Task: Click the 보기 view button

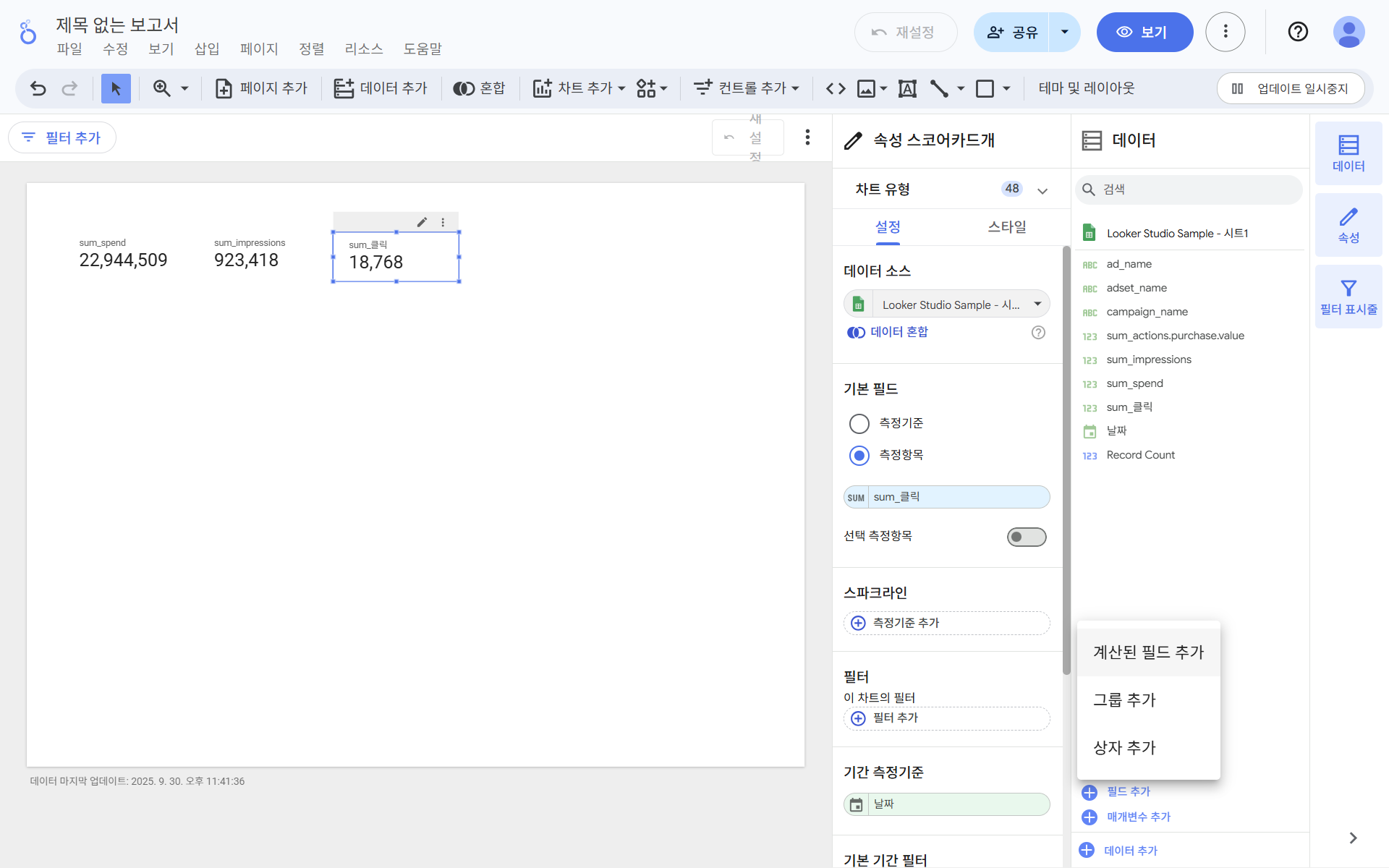Action: (1144, 32)
